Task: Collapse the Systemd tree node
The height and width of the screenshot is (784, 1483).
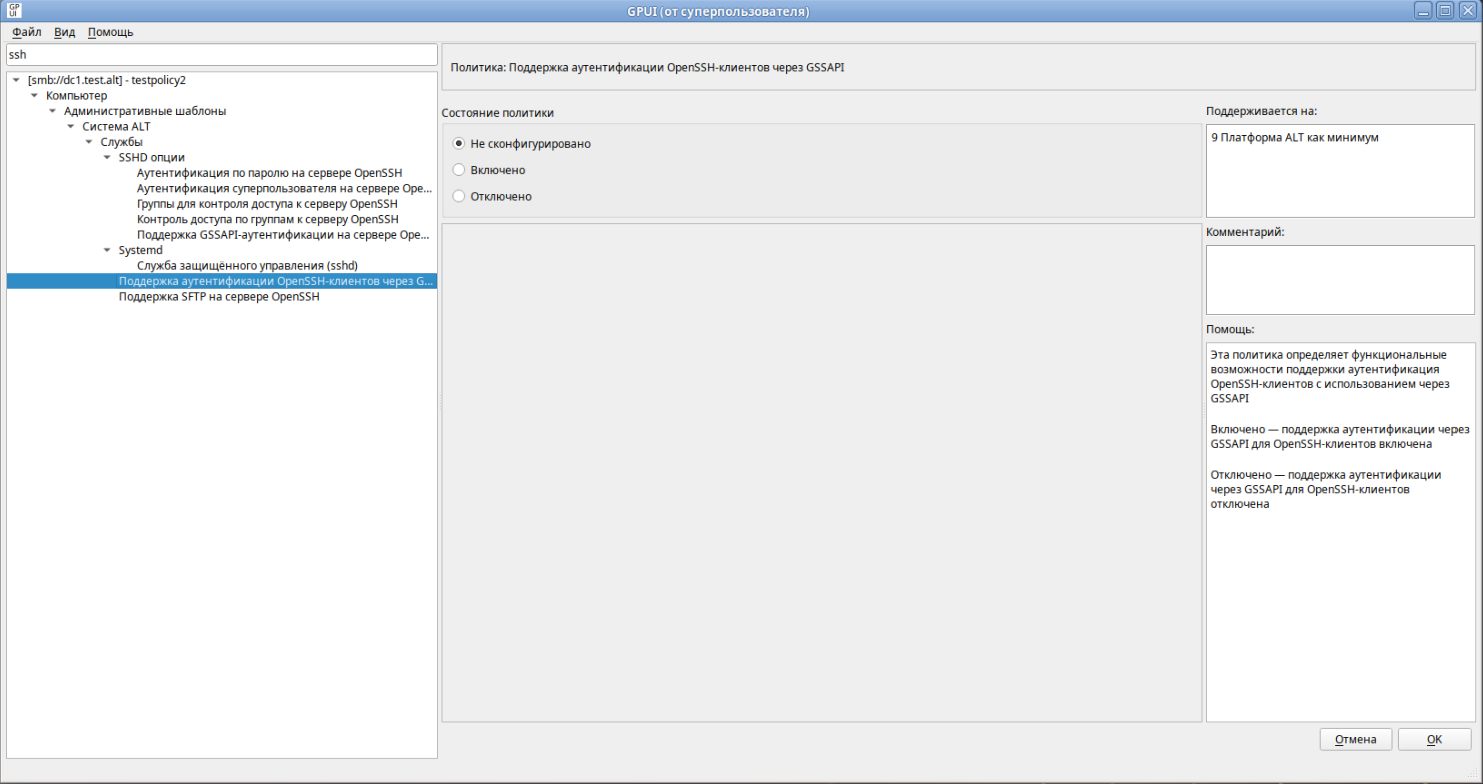Action: (x=107, y=250)
